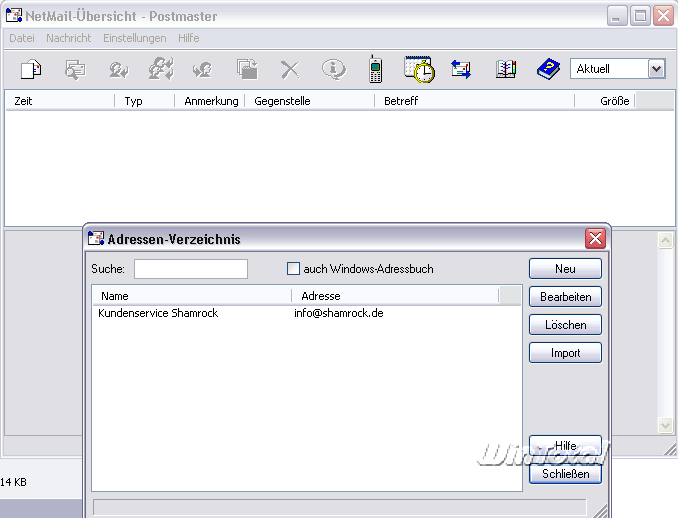Click the reply-to-sender people icon
Image resolution: width=678 pixels, height=518 pixels.
pos(118,69)
